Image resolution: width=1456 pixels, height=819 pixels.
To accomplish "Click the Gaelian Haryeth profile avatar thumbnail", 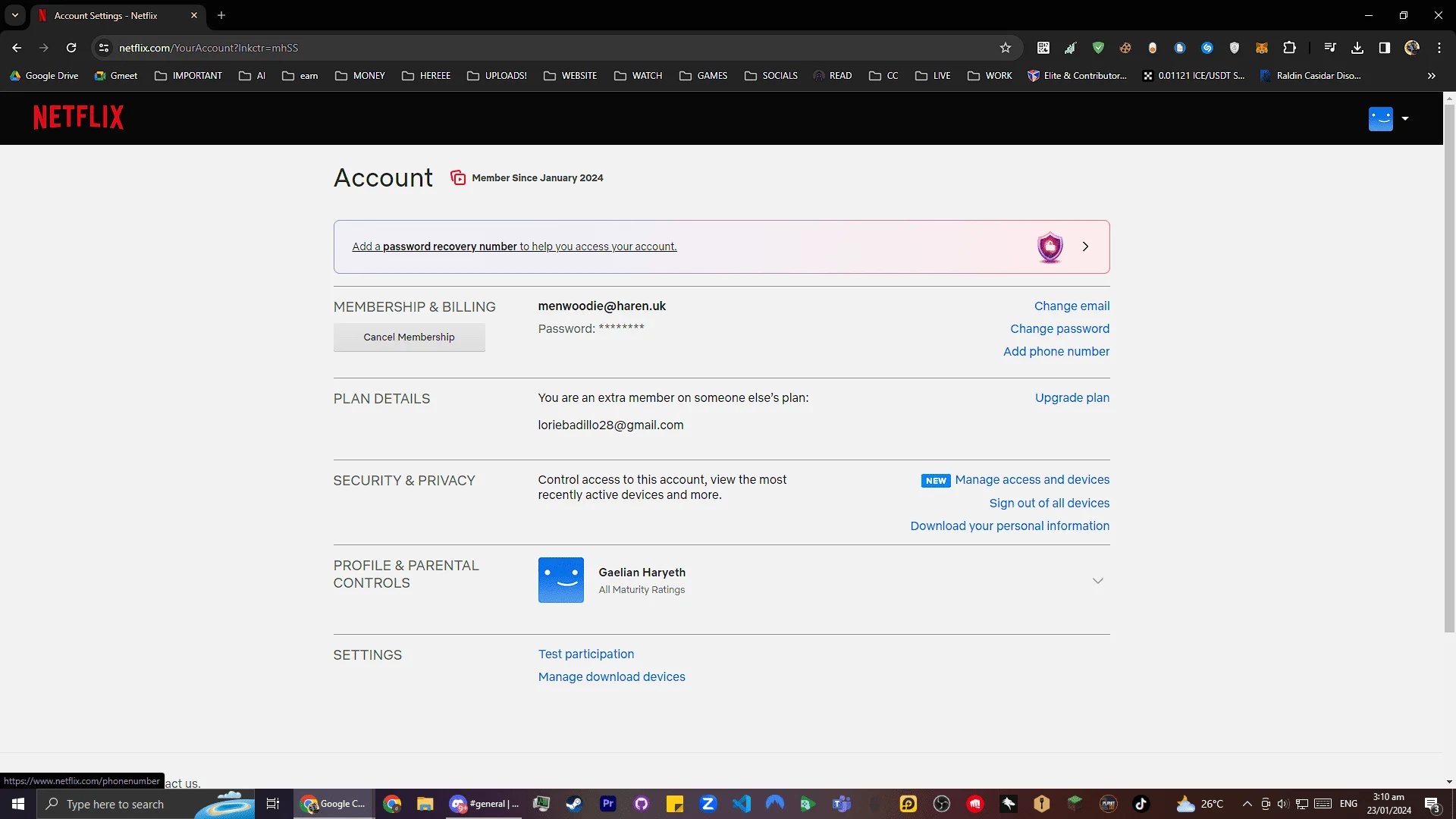I will point(561,581).
